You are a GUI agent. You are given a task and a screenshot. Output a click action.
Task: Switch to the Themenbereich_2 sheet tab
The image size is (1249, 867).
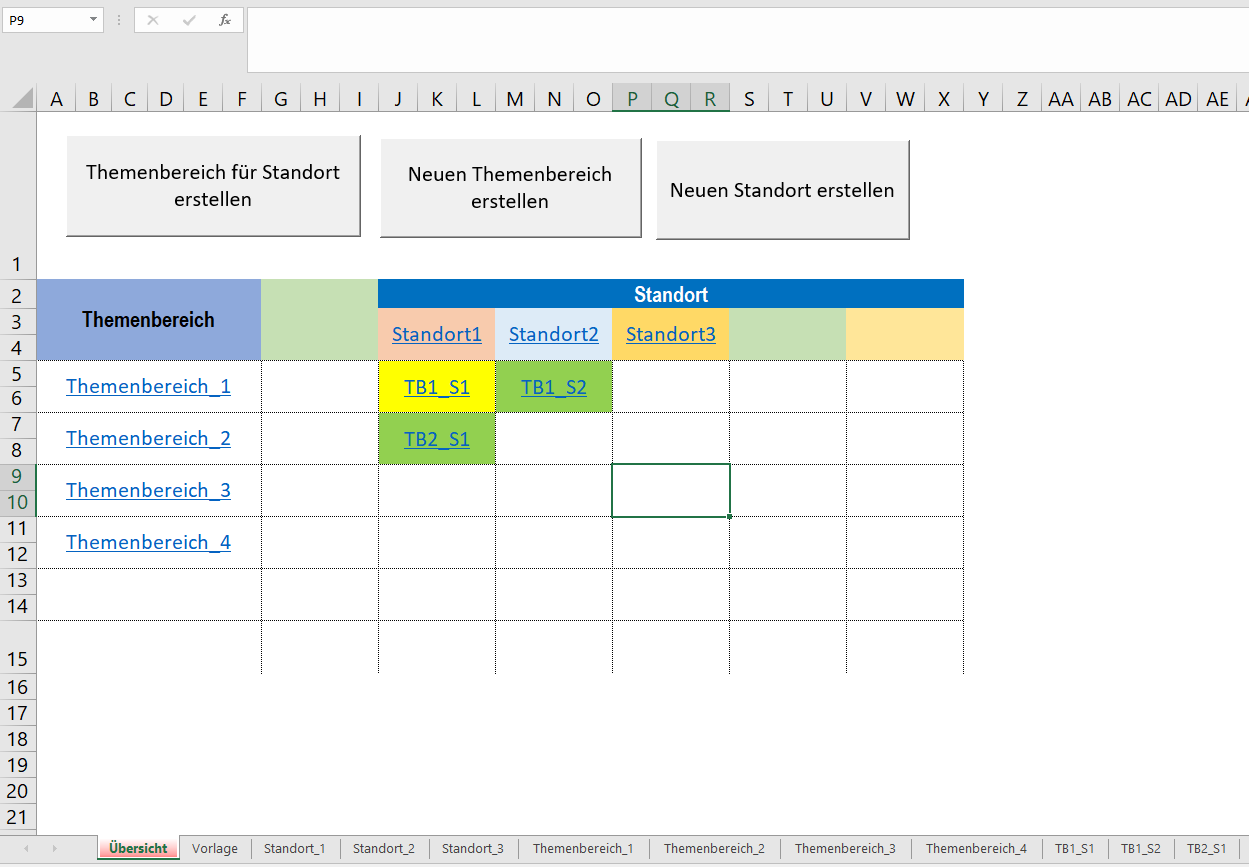point(714,848)
